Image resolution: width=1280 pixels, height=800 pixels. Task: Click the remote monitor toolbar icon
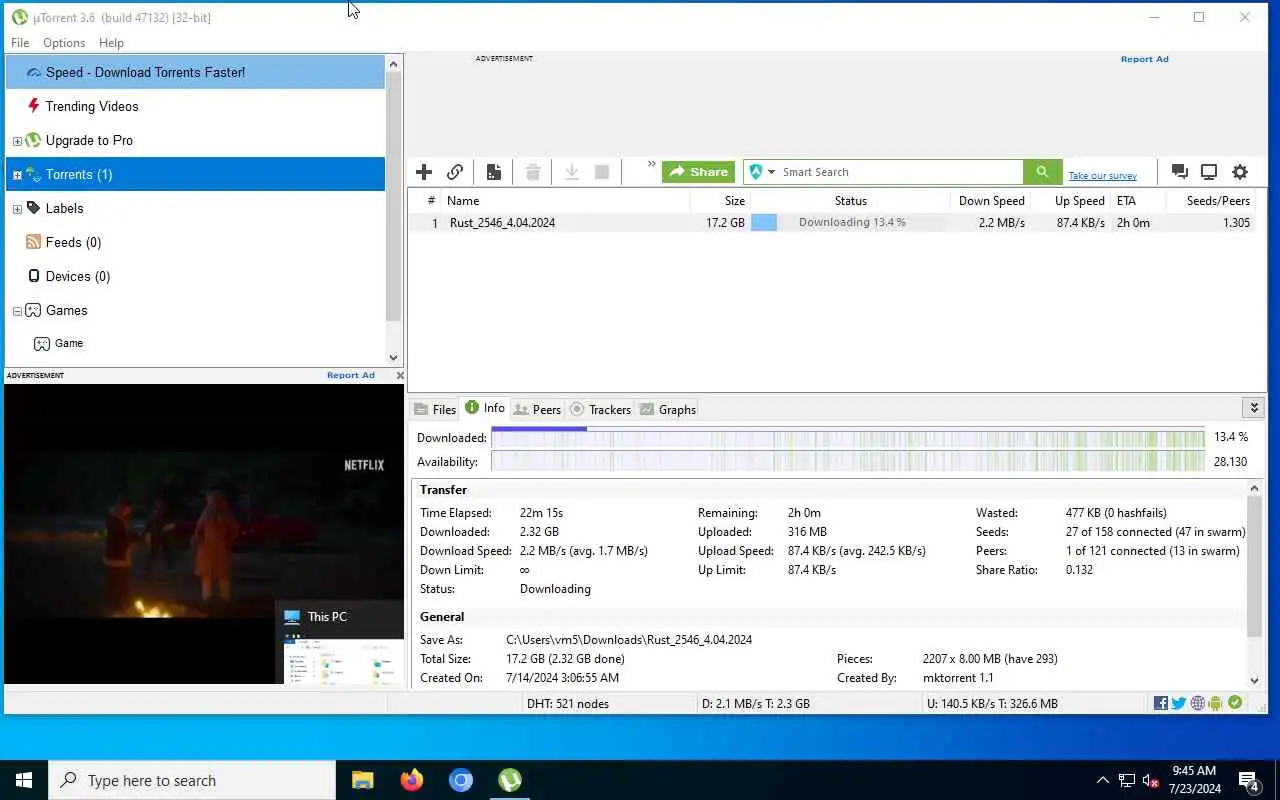tap(1209, 172)
